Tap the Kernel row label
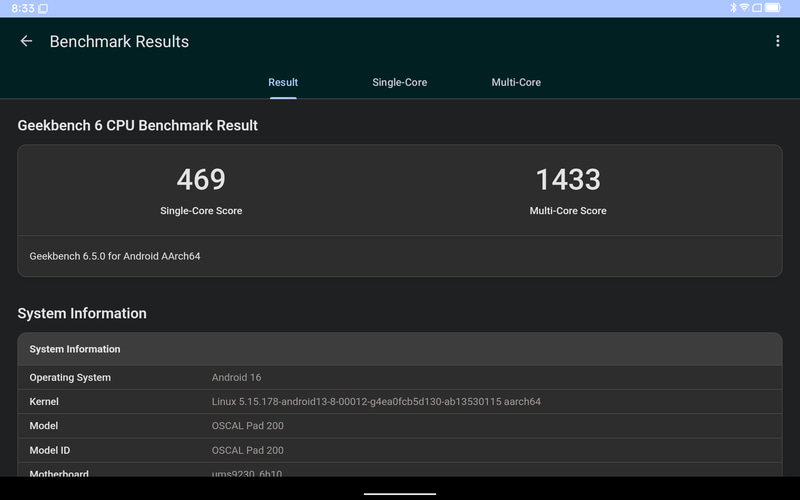 [x=44, y=402]
